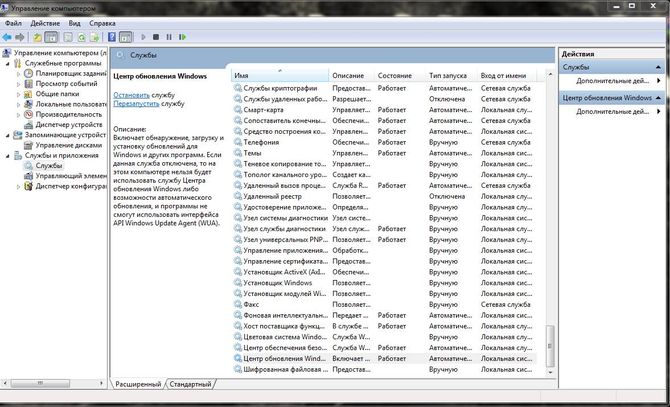670x407 pixels.
Task: Stop service with the square toolbar button
Action: pos(156,37)
